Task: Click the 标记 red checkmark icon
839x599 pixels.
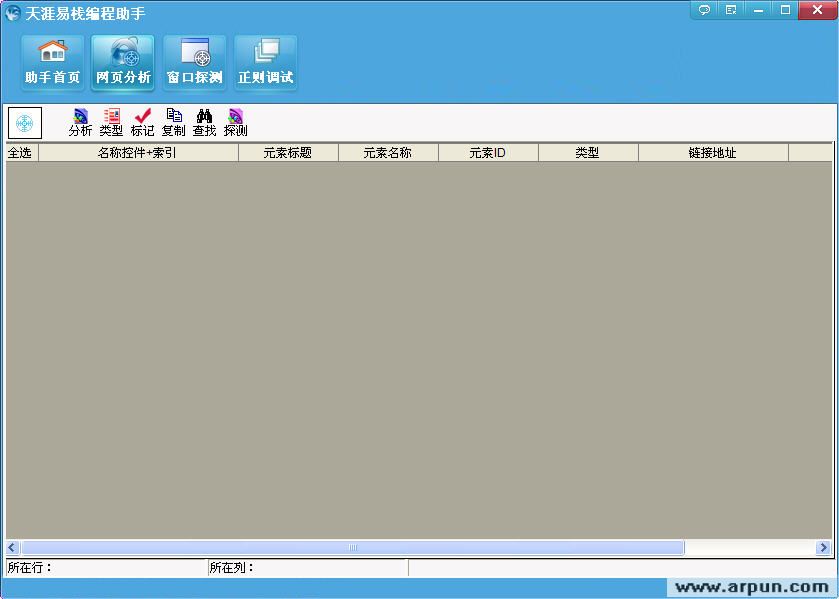Action: [142, 122]
